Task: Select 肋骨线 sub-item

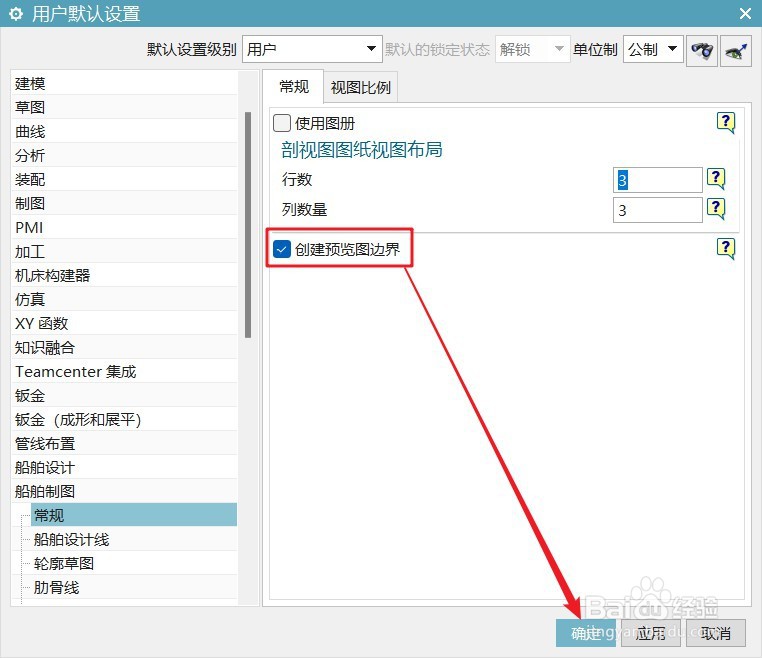Action: (134, 587)
